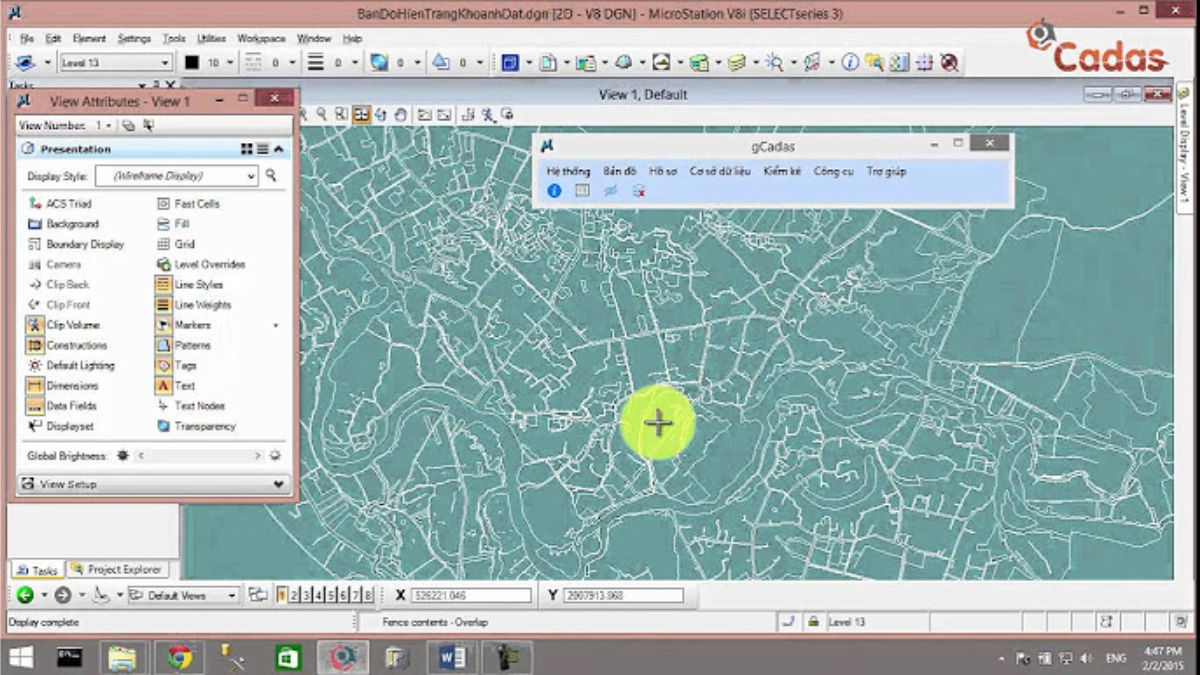The width and height of the screenshot is (1200, 675).
Task: Click the Pan View hand icon
Action: (x=400, y=115)
